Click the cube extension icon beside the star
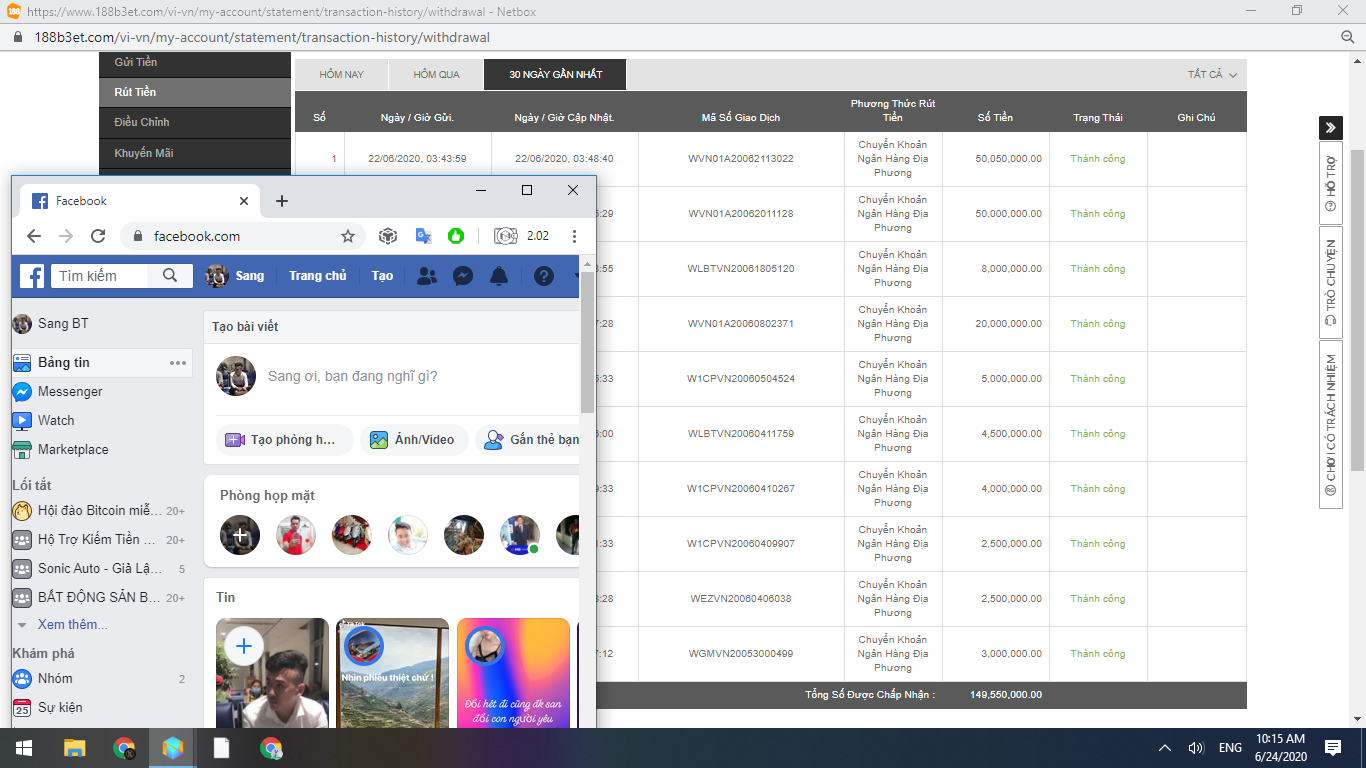Screen dimensions: 1366x768 pos(388,236)
